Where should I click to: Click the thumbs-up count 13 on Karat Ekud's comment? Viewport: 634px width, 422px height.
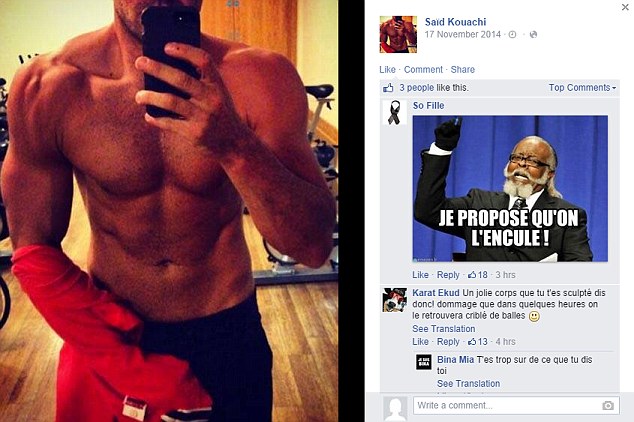[x=478, y=342]
